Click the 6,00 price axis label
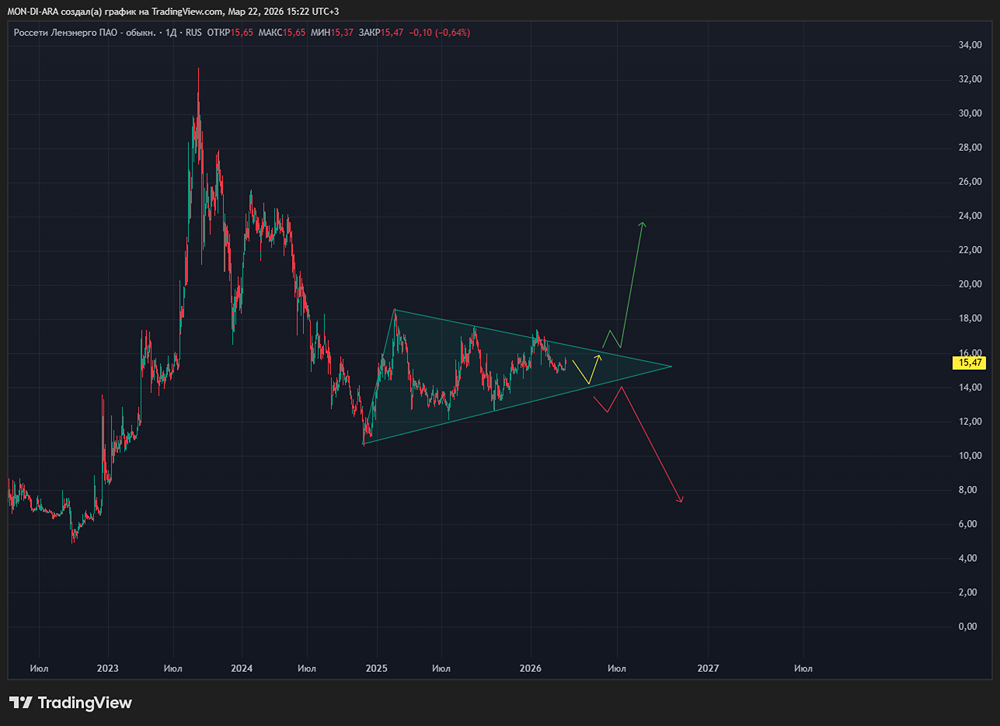 pos(967,524)
